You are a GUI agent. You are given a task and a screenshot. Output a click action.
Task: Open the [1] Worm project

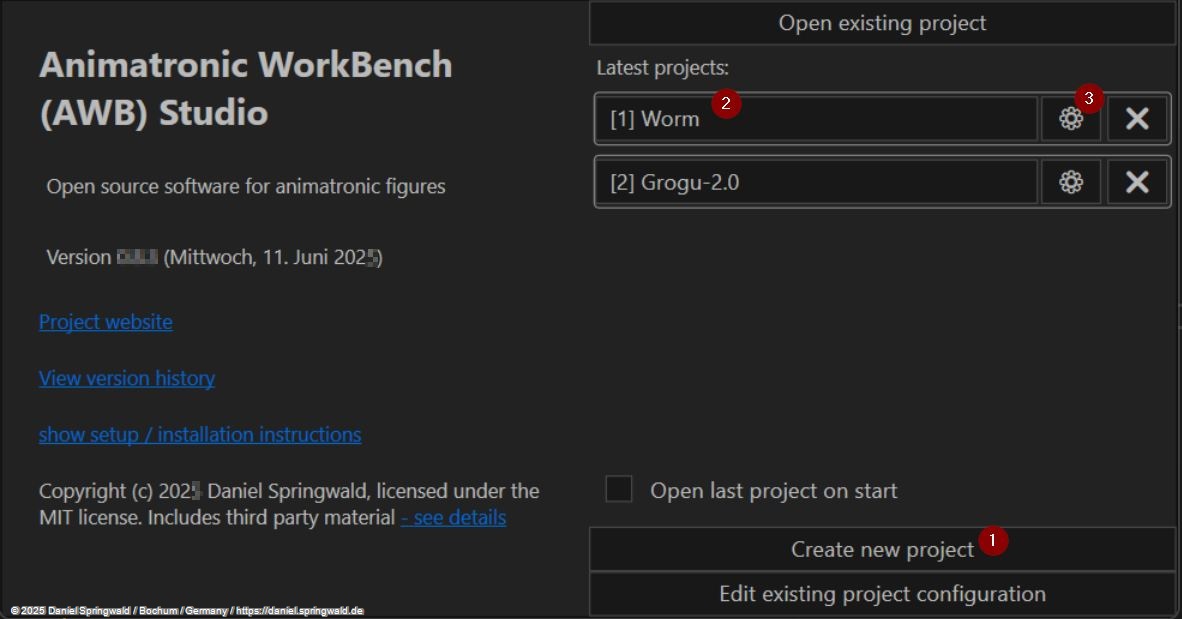click(815, 119)
